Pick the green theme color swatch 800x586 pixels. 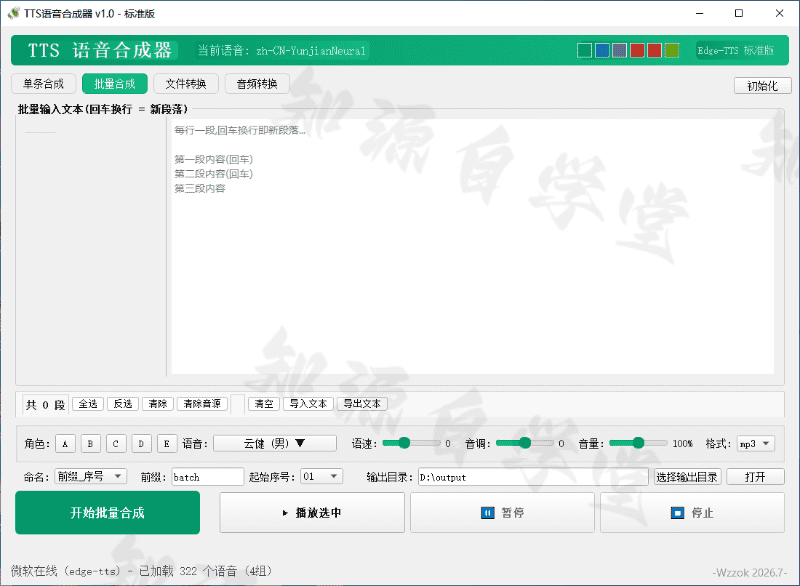point(584,50)
